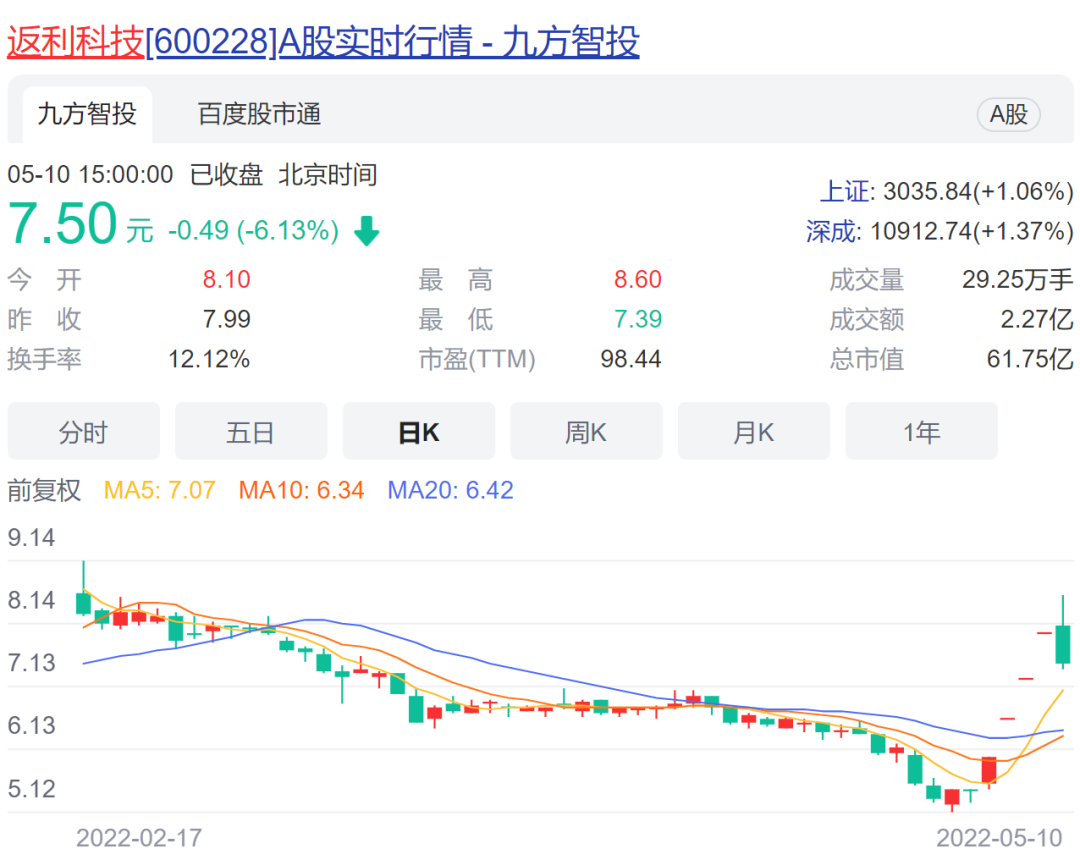The width and height of the screenshot is (1080, 860).
Task: Show the 1年 chart range
Action: coord(921,432)
